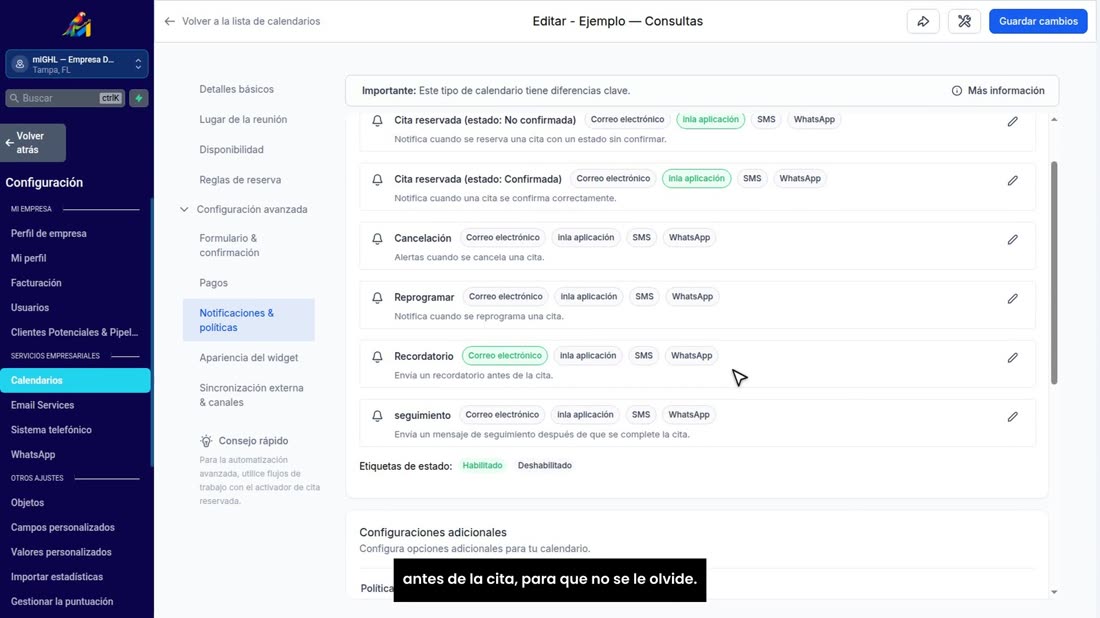Click the Deshabilitado status label
The height and width of the screenshot is (618, 1100).
[x=544, y=465]
